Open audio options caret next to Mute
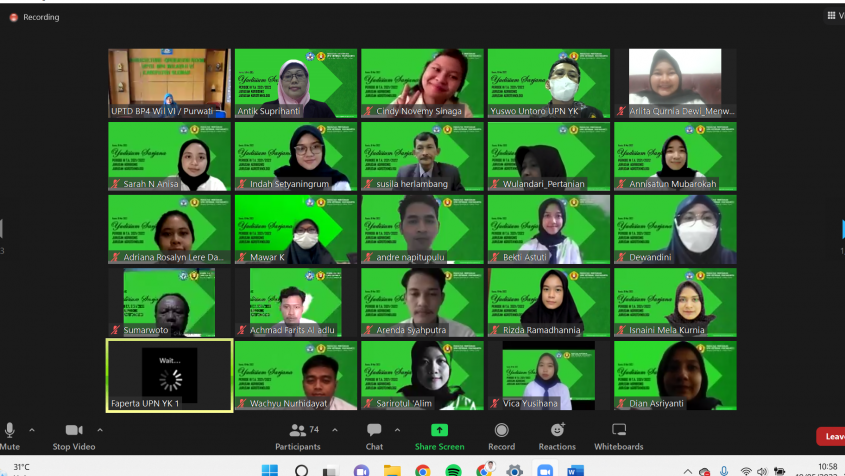 point(32,430)
